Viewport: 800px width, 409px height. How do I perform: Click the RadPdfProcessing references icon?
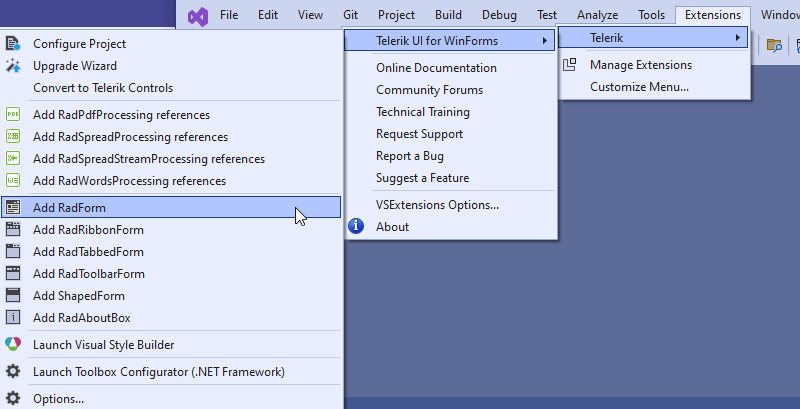pos(13,115)
